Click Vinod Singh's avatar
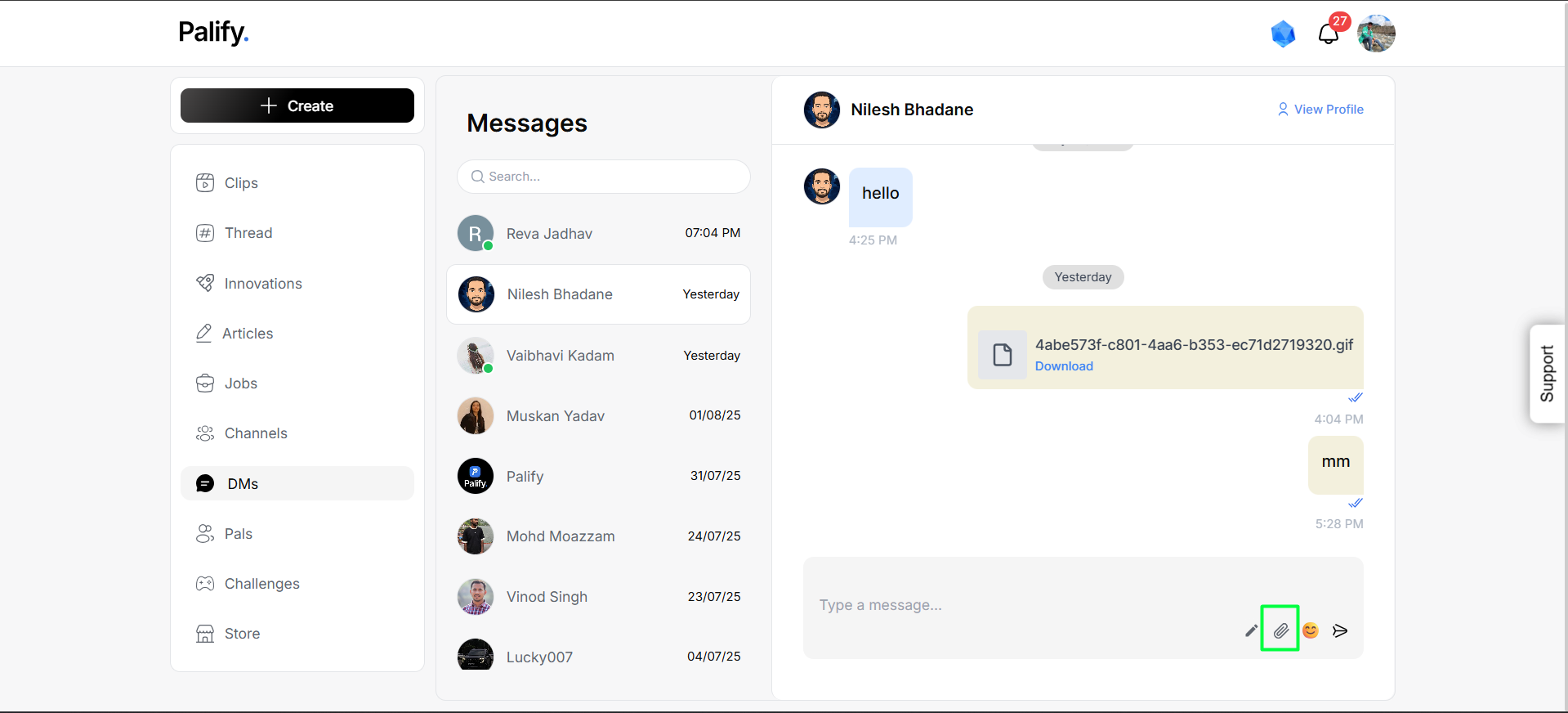The width and height of the screenshot is (1568, 713). click(x=476, y=597)
